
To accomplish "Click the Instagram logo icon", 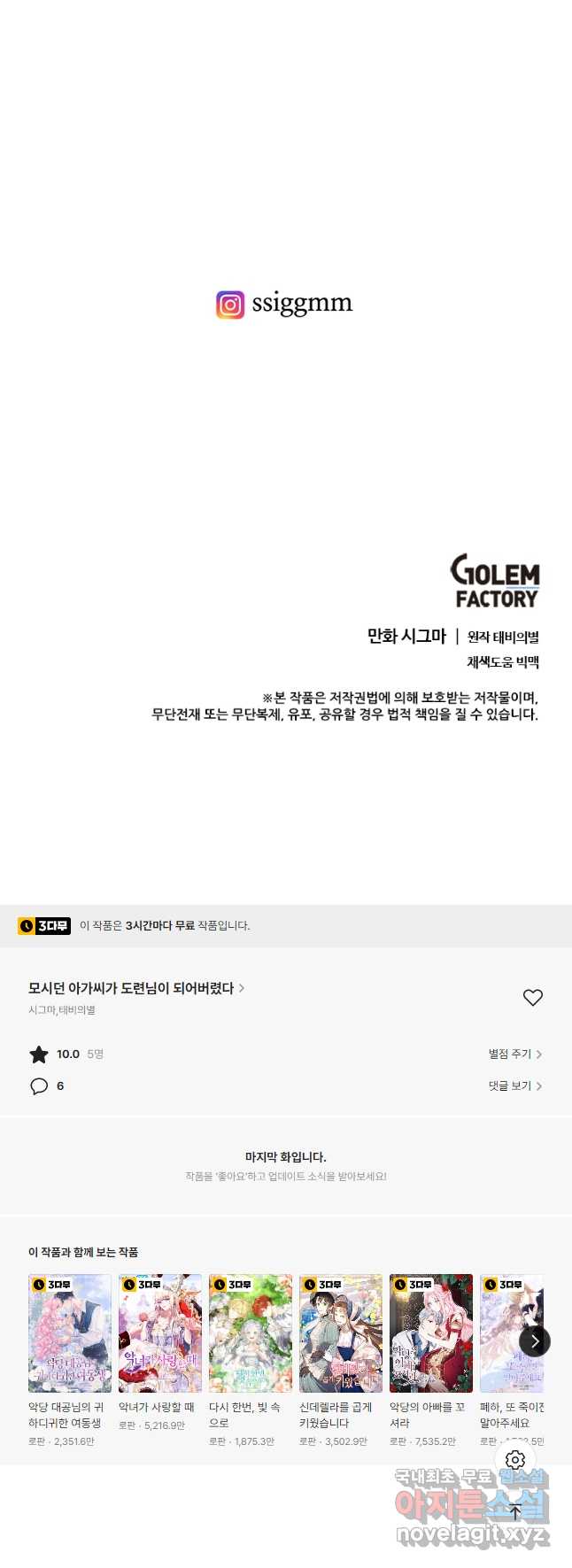I will (x=230, y=305).
